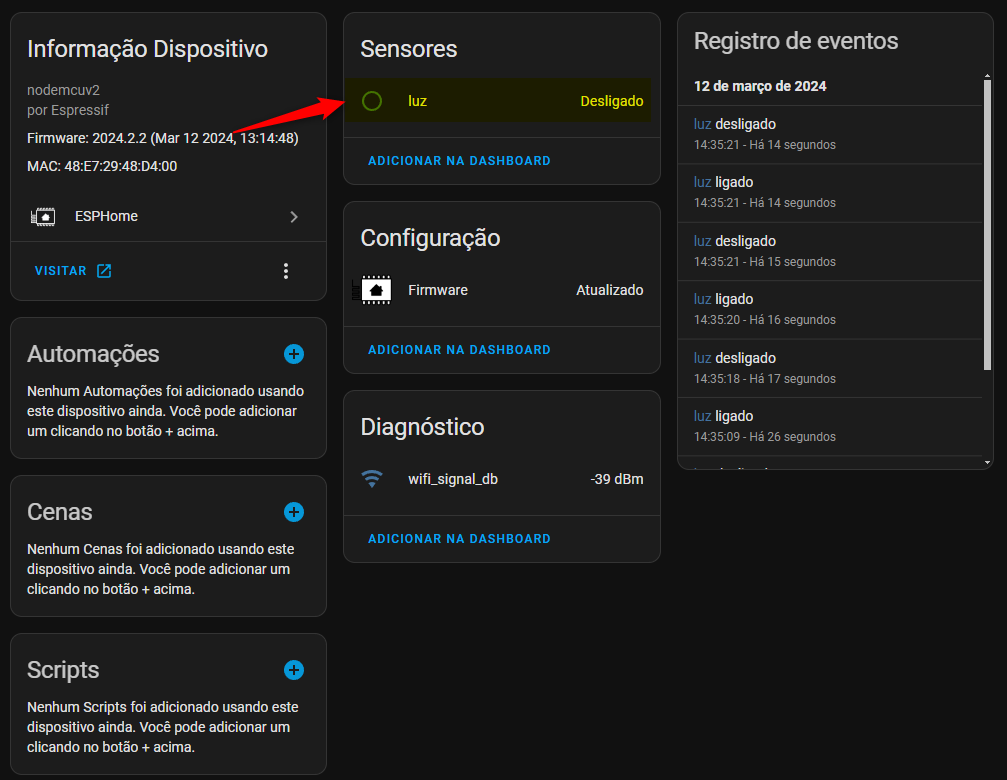Click the VISITAR device link
Viewport: 1007px width, 780px height.
coord(60,271)
